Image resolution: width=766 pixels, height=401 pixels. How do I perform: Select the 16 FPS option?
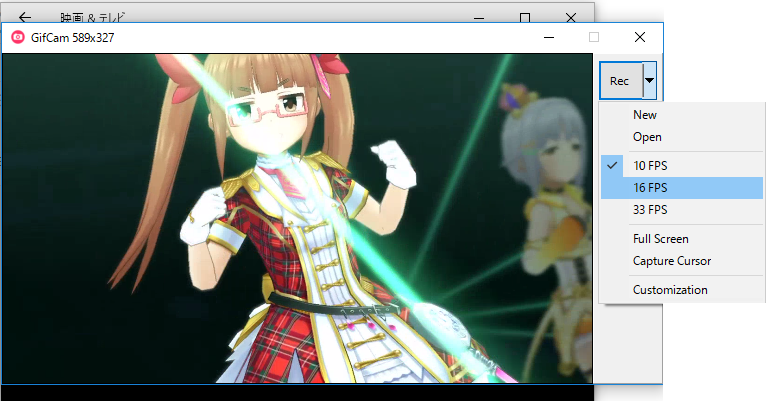pos(681,188)
